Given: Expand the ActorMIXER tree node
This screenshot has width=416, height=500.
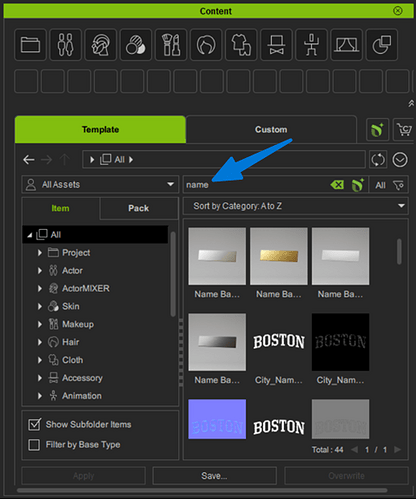Looking at the screenshot, I should 40,288.
